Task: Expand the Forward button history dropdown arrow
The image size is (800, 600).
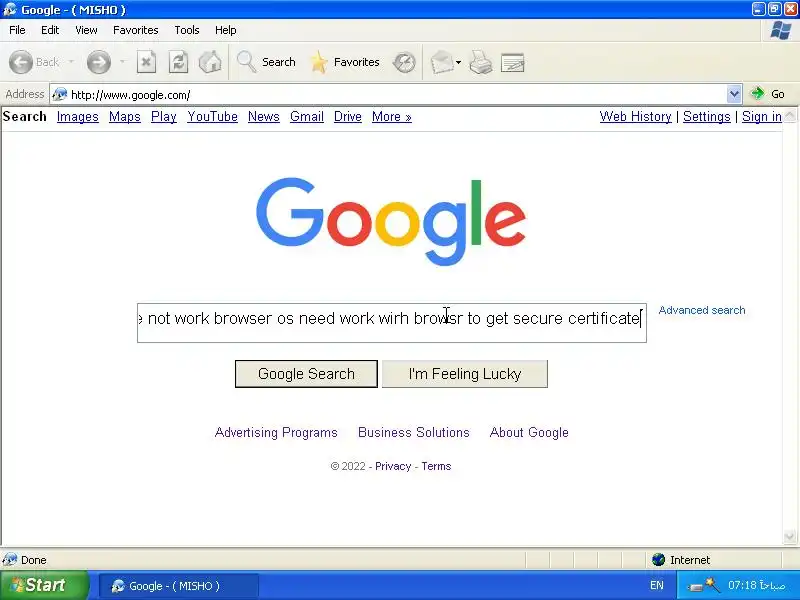Action: tap(122, 62)
